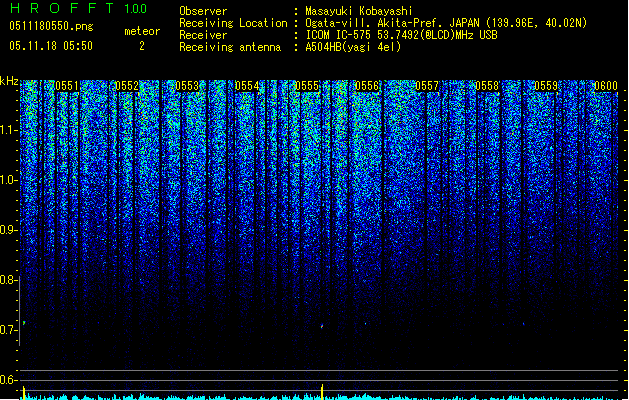Click the 0556 time marker
The width and height of the screenshot is (629, 400).
click(367, 86)
